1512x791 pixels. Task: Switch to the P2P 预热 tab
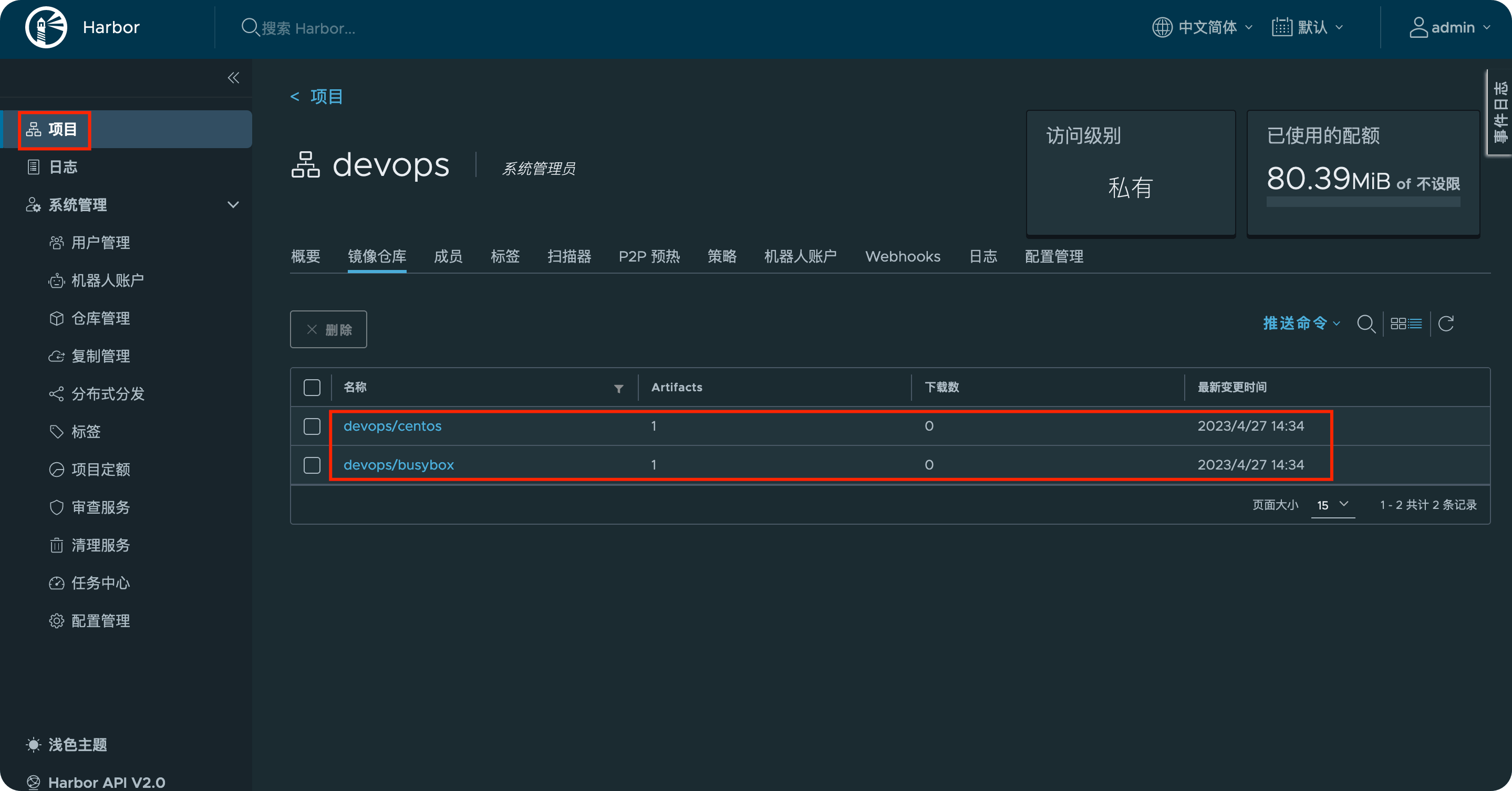pos(649,256)
